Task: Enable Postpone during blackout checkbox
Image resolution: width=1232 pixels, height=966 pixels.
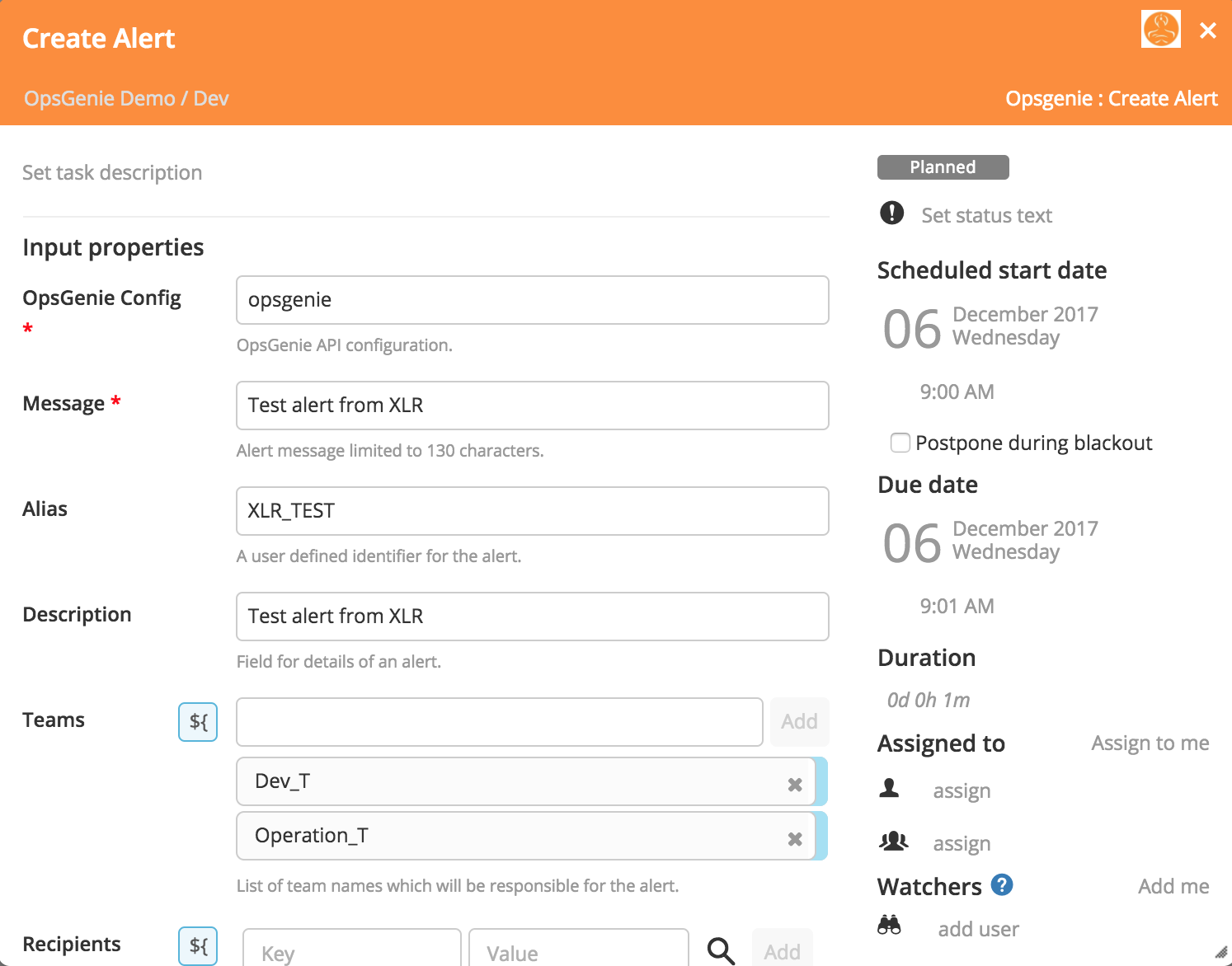Action: click(900, 443)
